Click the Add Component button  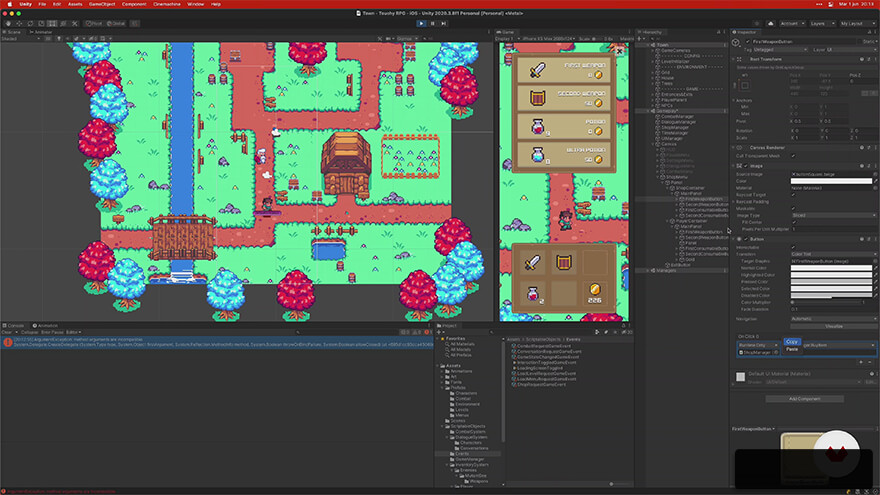pyautogui.click(x=805, y=398)
